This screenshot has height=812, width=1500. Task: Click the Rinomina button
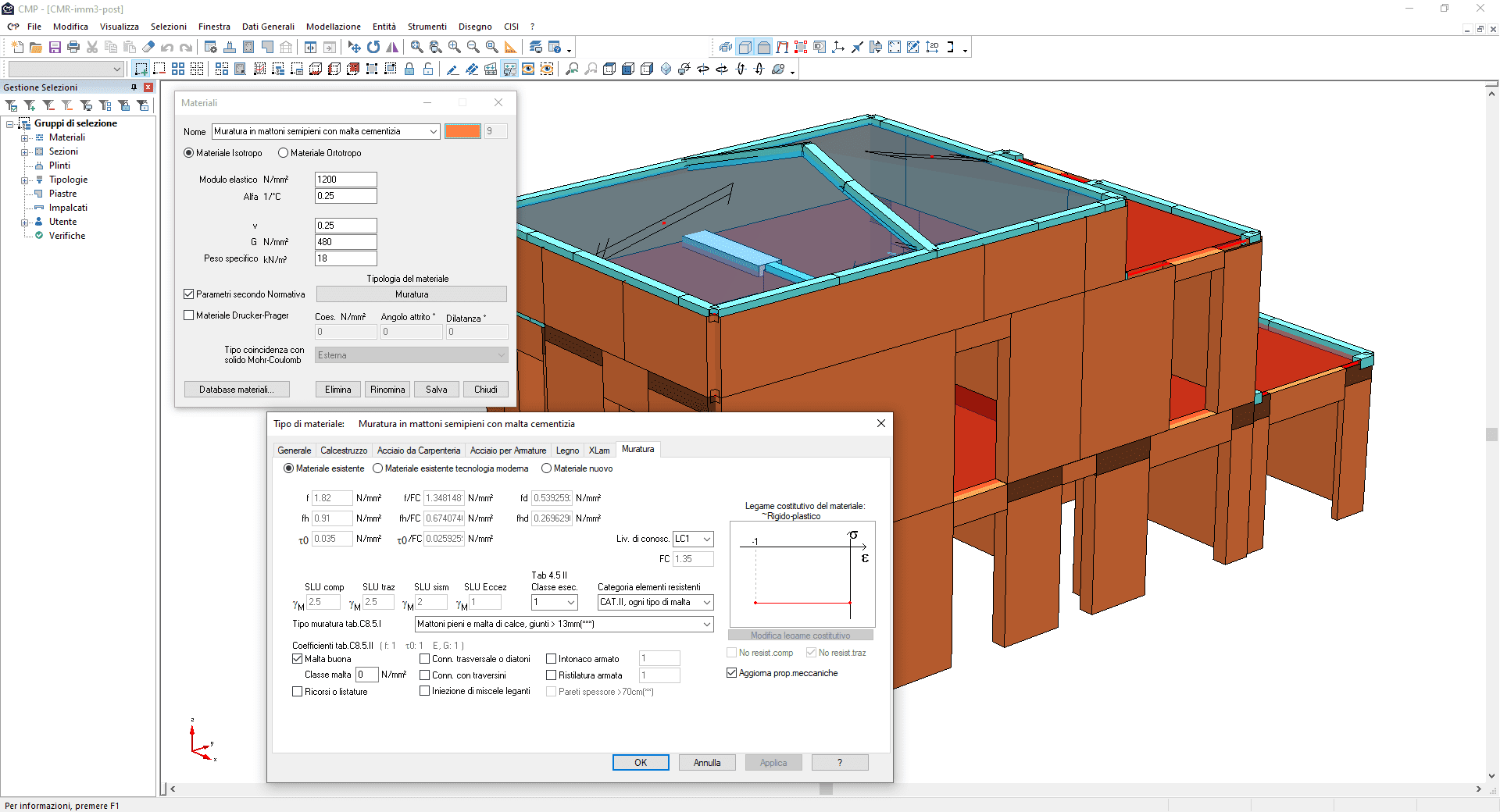(x=387, y=390)
